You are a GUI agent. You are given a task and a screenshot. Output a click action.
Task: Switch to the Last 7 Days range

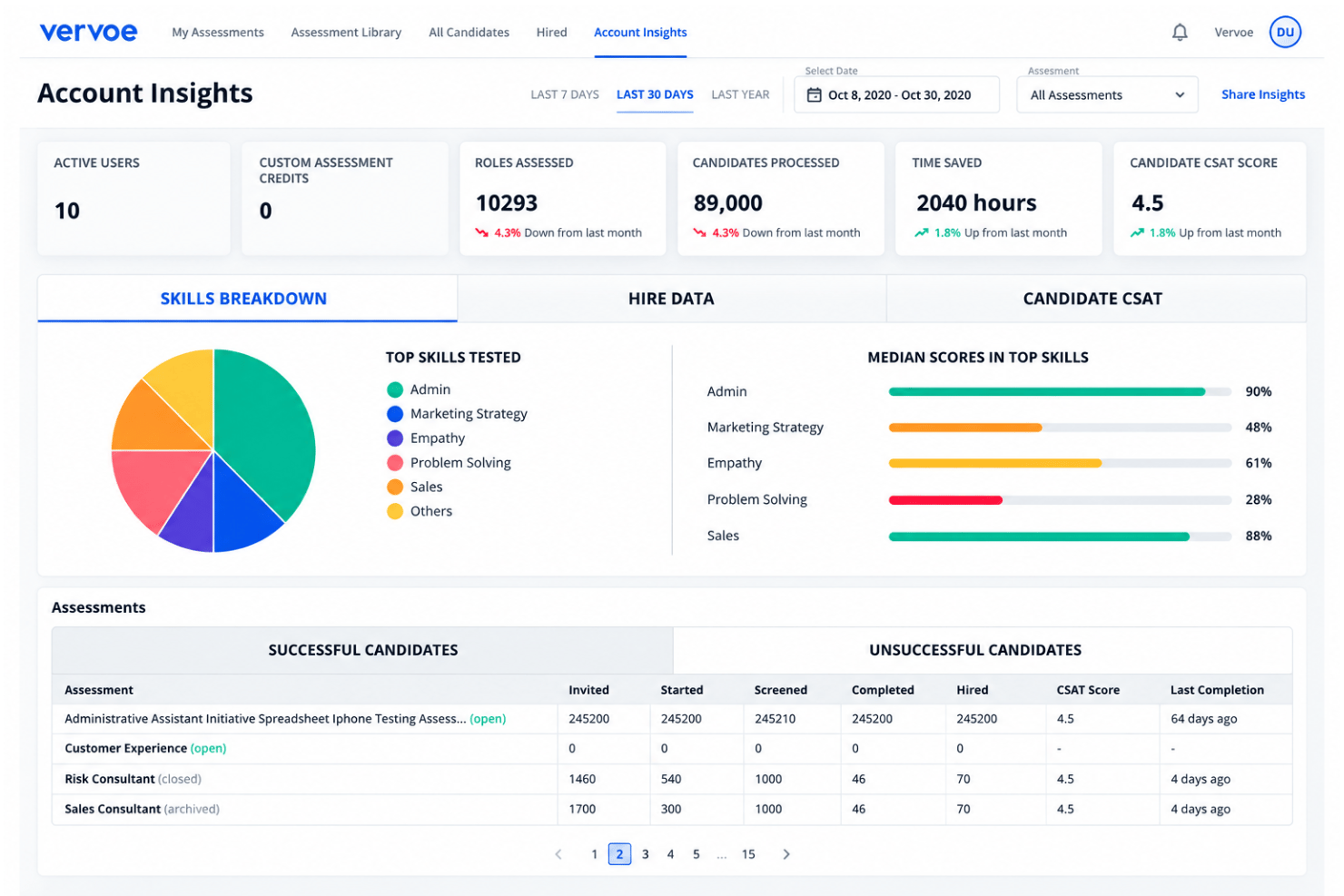click(x=565, y=94)
